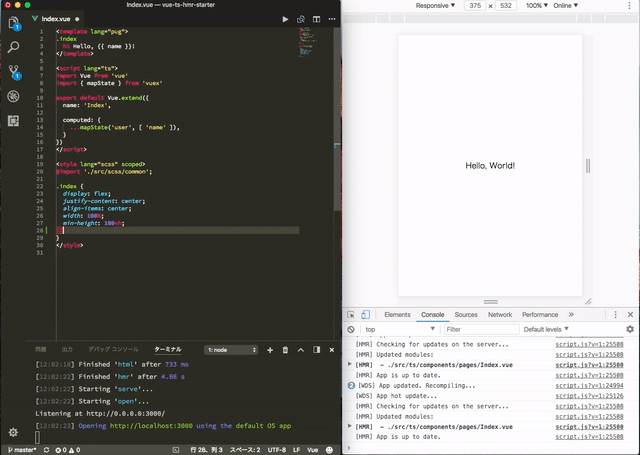640x455 pixels.
Task: Click the bottom viewport resize handle
Action: (490, 302)
